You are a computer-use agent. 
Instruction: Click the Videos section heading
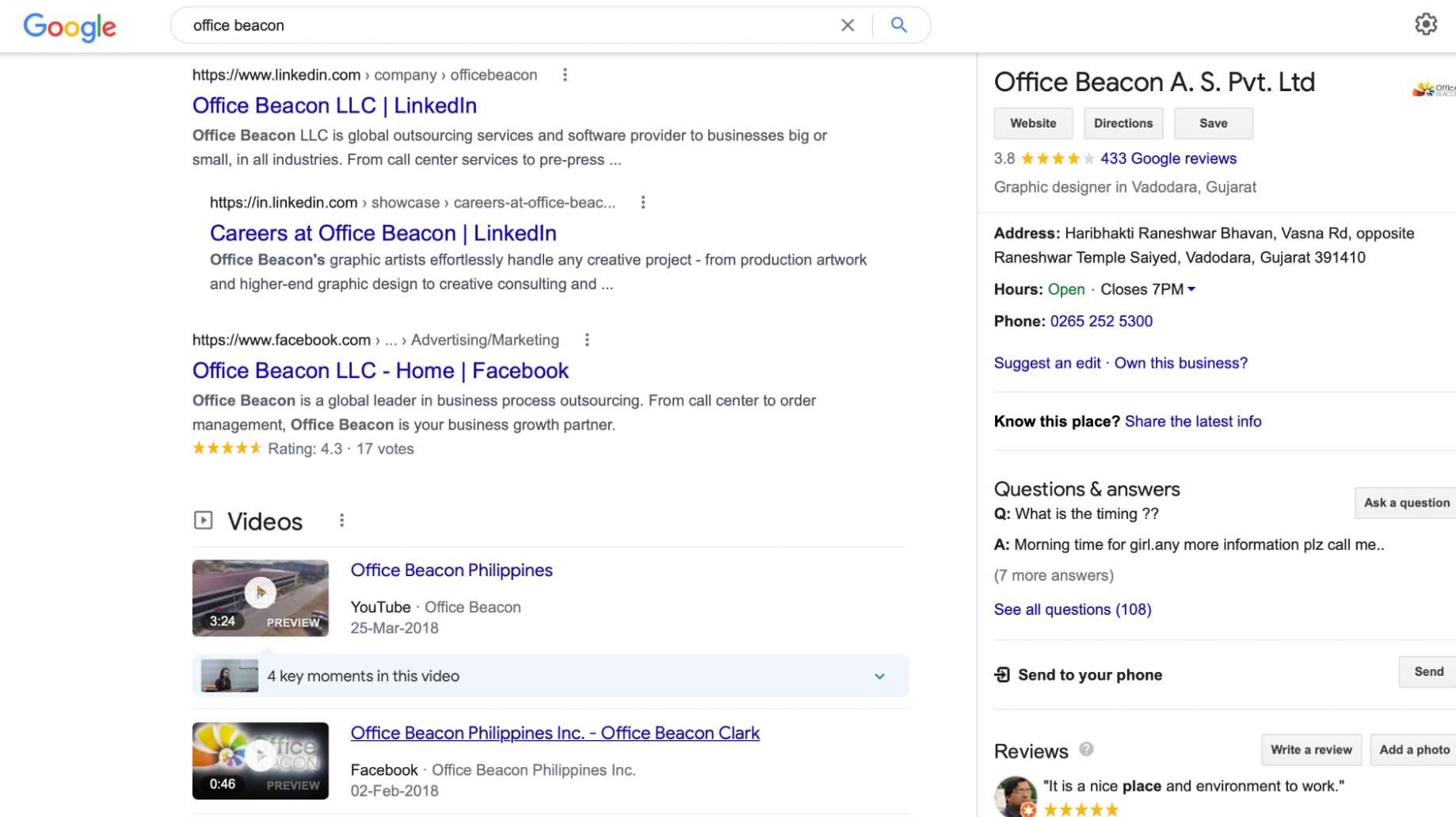pyautogui.click(x=265, y=521)
